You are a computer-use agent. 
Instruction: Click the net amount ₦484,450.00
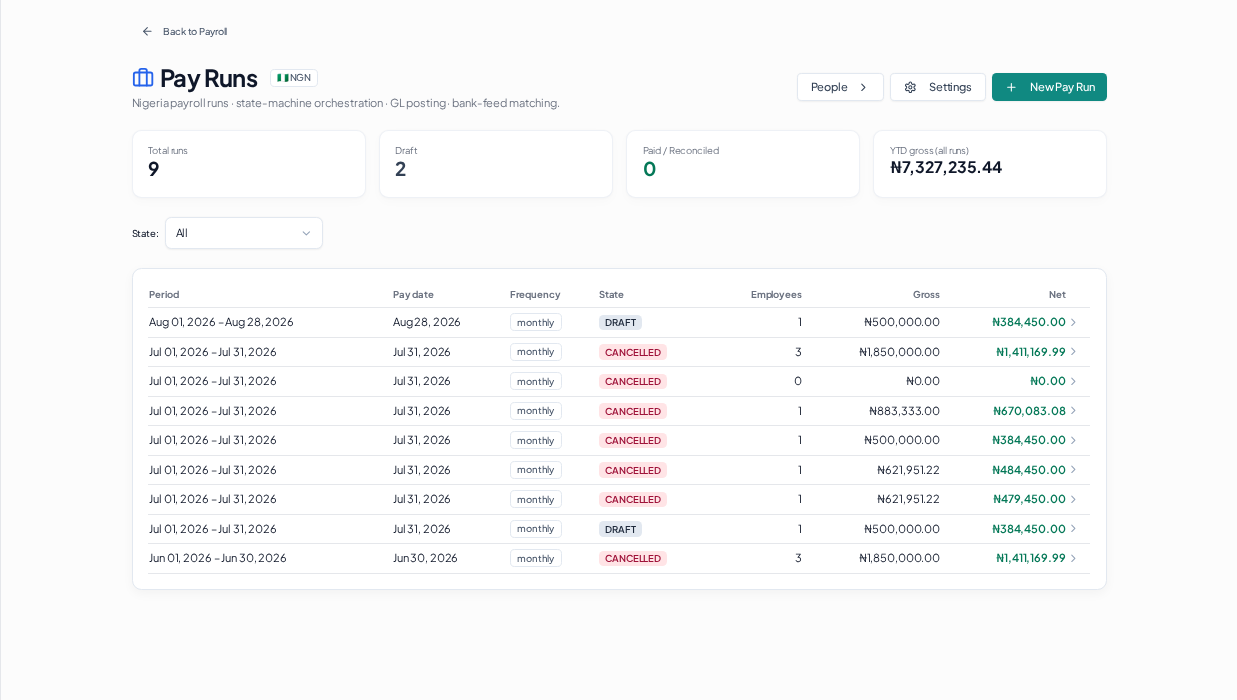click(x=1029, y=470)
